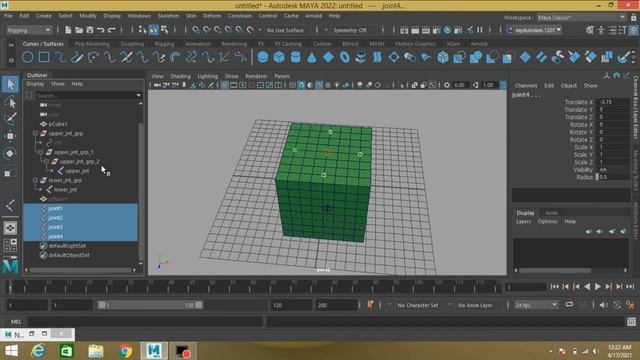Switch to the Poly Modeling shelf tab
This screenshot has height=360, width=640.
92,44
